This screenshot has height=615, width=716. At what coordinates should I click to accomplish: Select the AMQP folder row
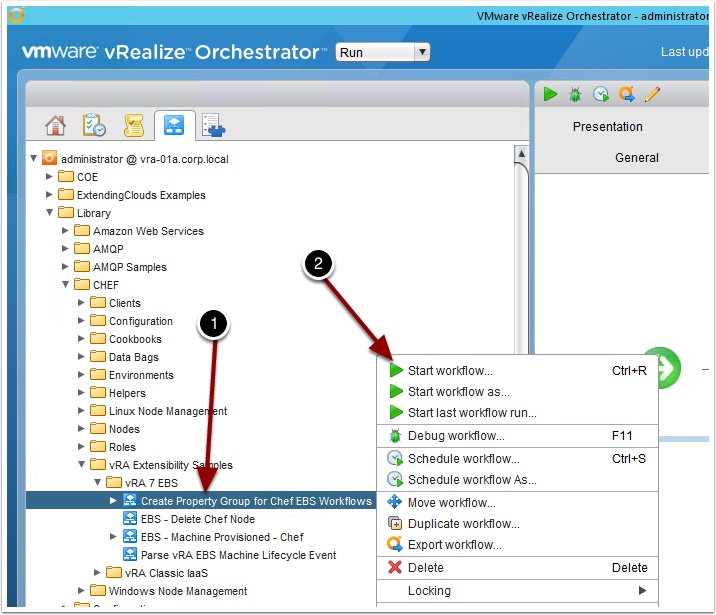click(x=108, y=248)
